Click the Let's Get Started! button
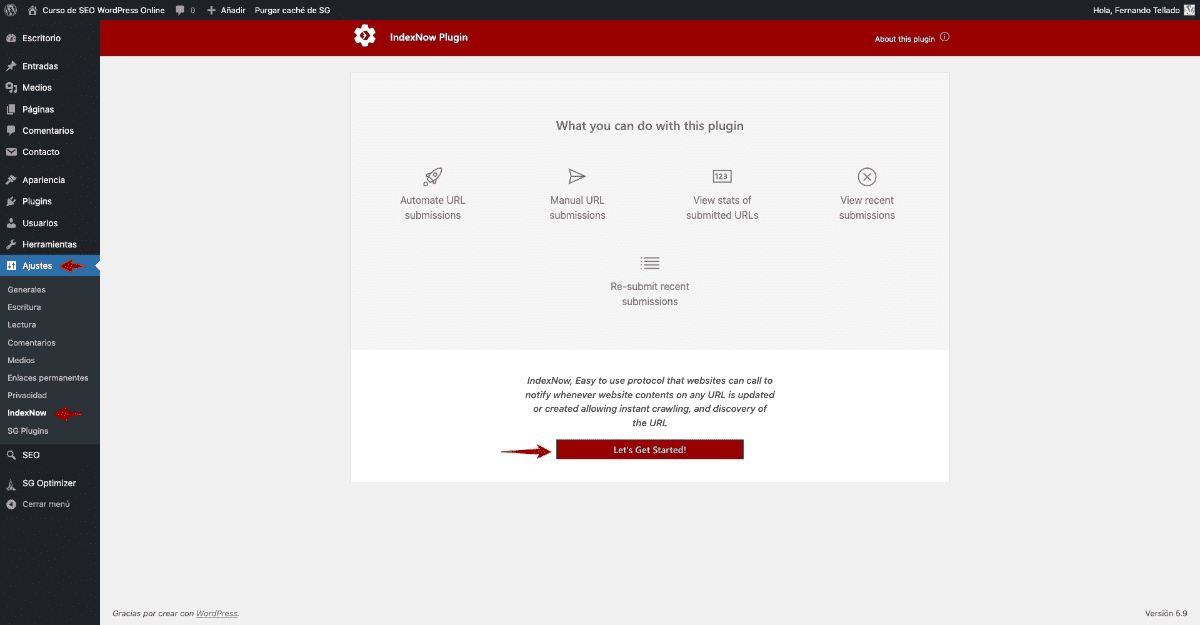1200x625 pixels. pyautogui.click(x=650, y=450)
